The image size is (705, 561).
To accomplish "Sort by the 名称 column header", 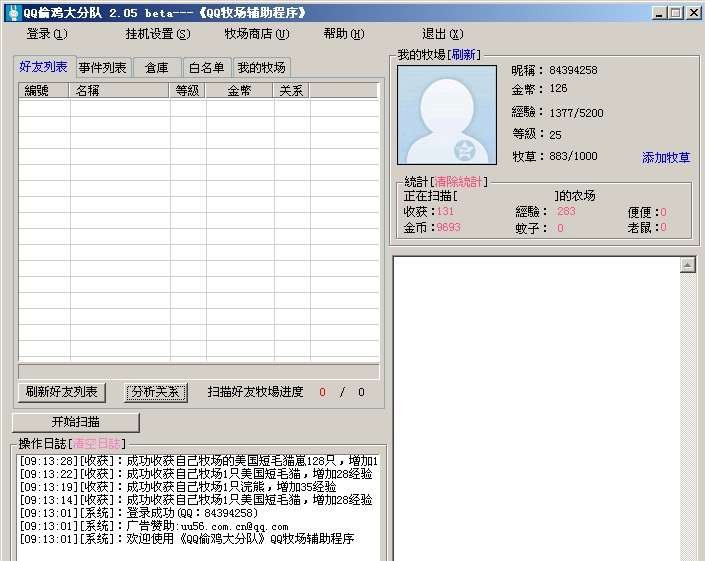I will click(x=119, y=90).
